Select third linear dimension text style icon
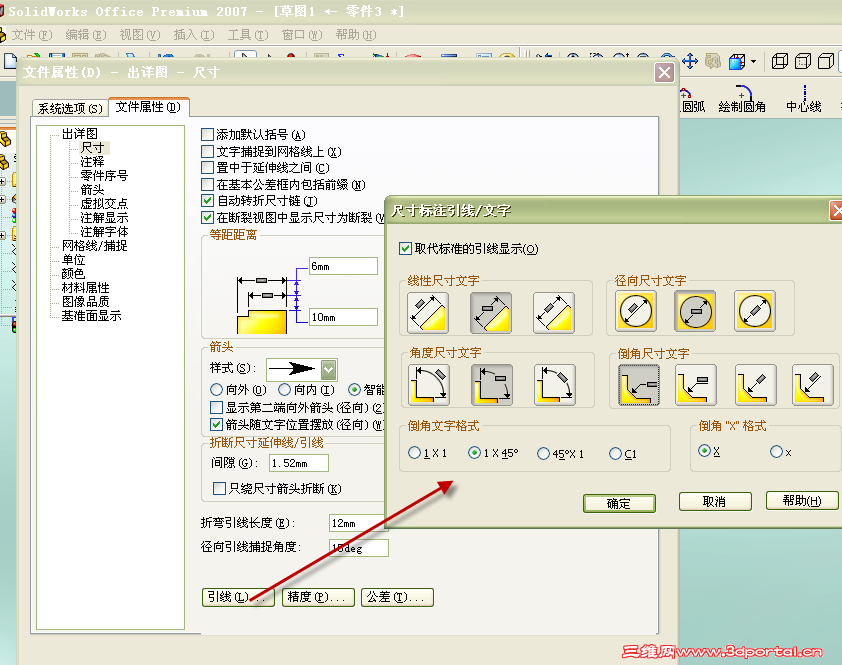Screen dimensions: 842x665 (554, 313)
